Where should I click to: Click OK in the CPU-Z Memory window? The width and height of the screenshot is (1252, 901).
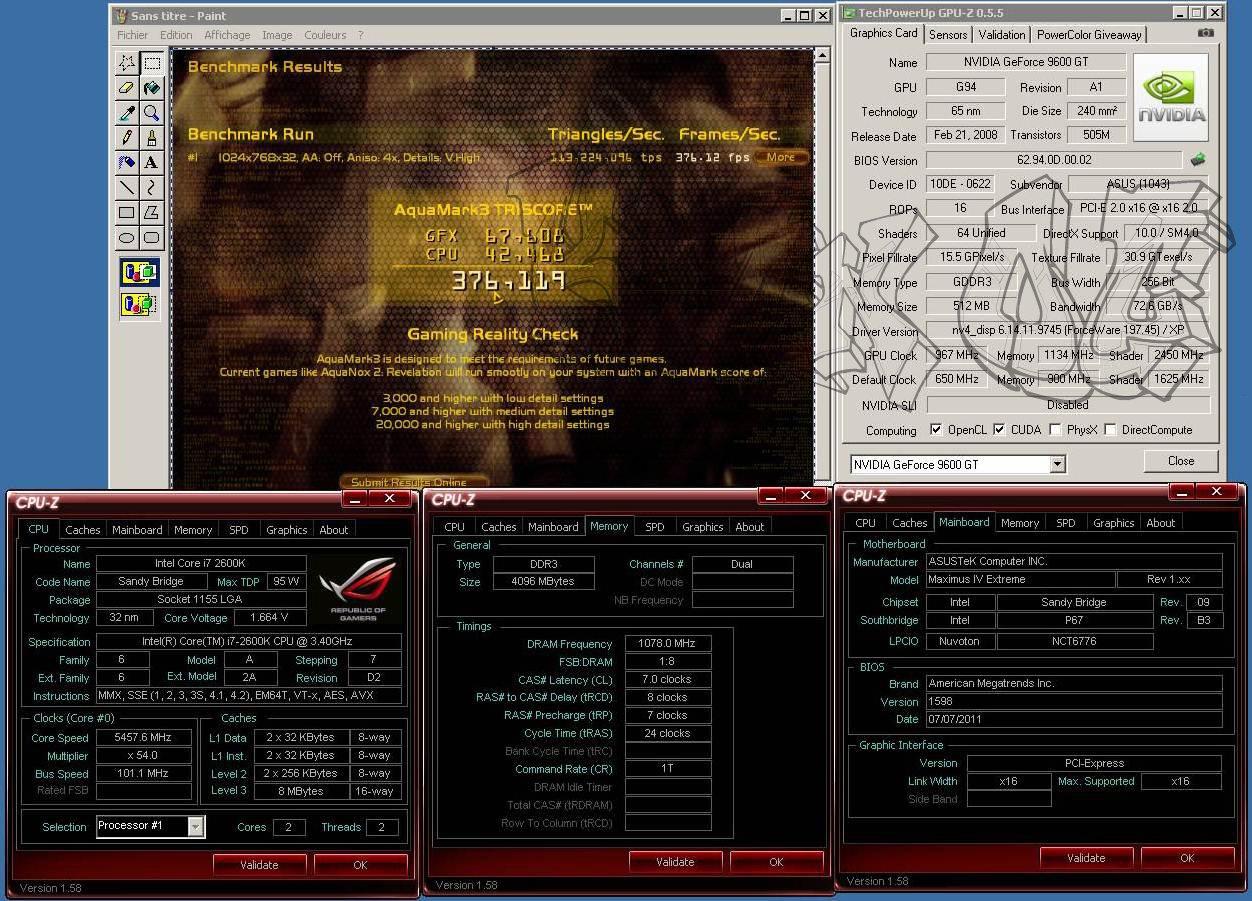click(x=776, y=862)
